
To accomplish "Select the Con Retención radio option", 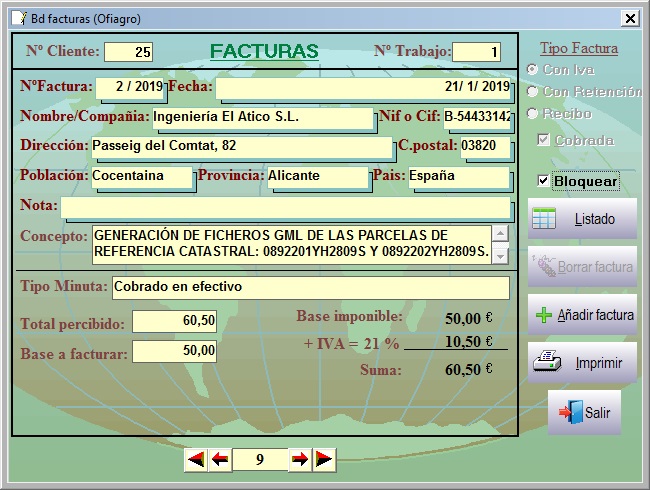I will (x=533, y=91).
